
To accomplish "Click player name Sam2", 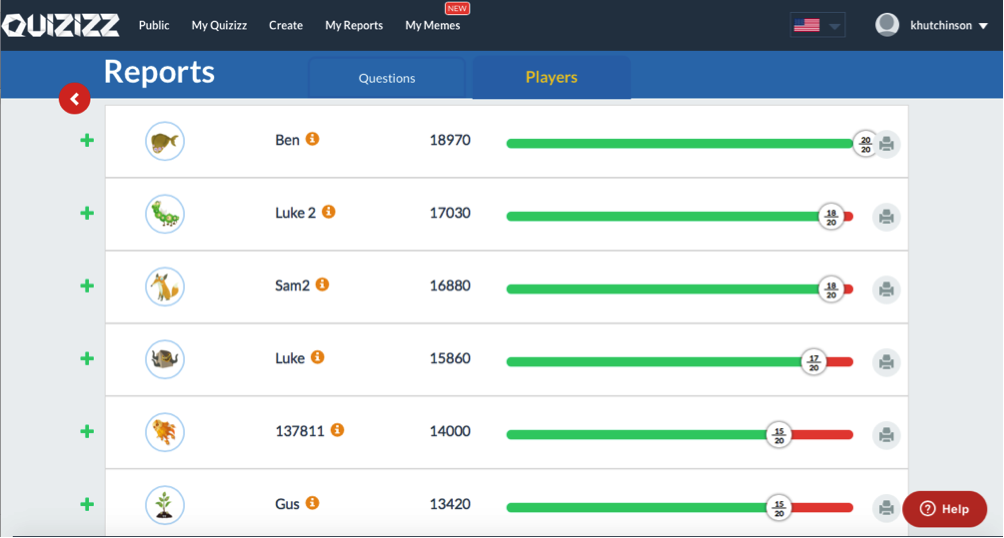I will (x=292, y=286).
